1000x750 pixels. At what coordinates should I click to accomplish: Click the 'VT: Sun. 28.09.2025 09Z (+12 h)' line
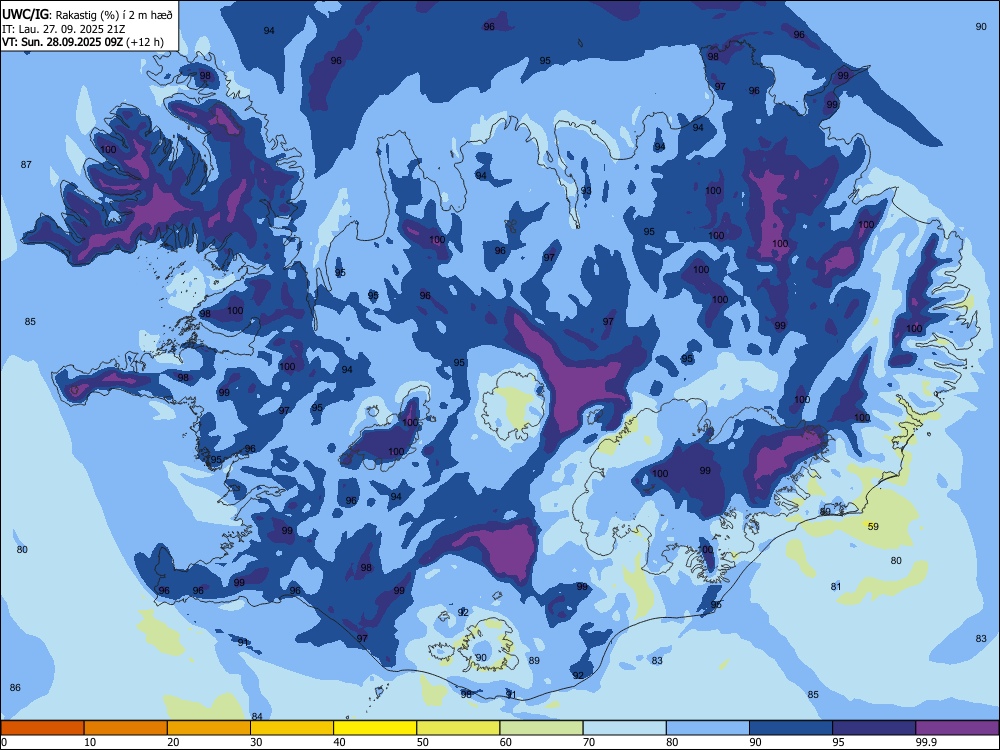pos(82,42)
